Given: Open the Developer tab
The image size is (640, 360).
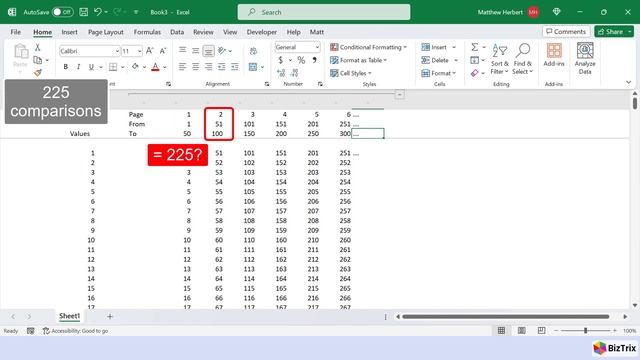Looking at the screenshot, I should [262, 32].
